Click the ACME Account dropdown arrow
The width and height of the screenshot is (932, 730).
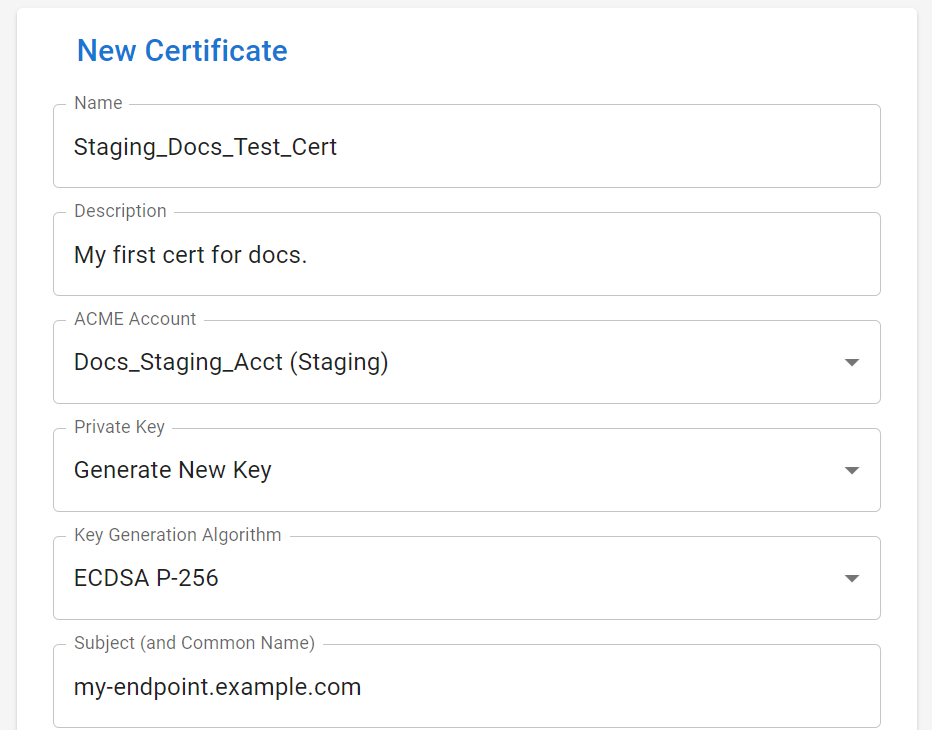(851, 362)
